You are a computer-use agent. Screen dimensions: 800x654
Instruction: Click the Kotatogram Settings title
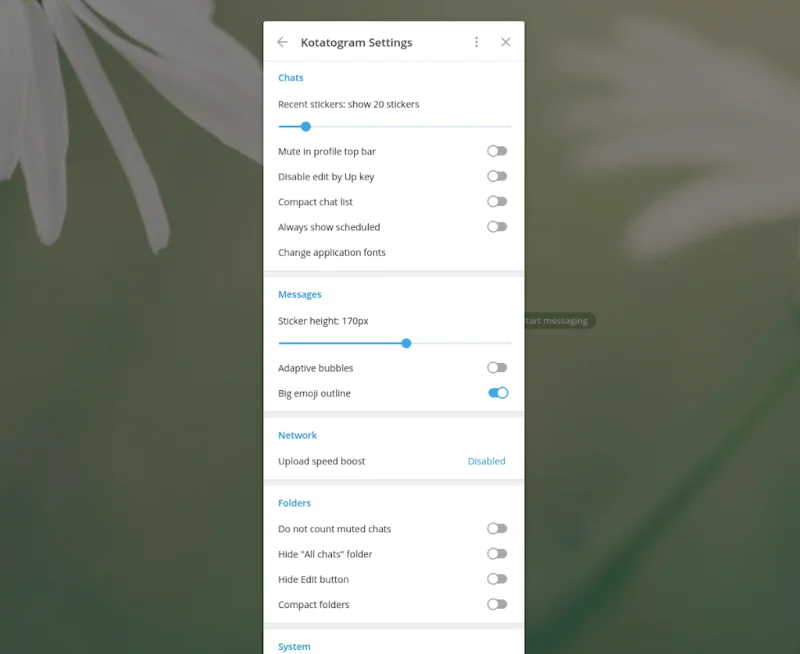tap(356, 42)
